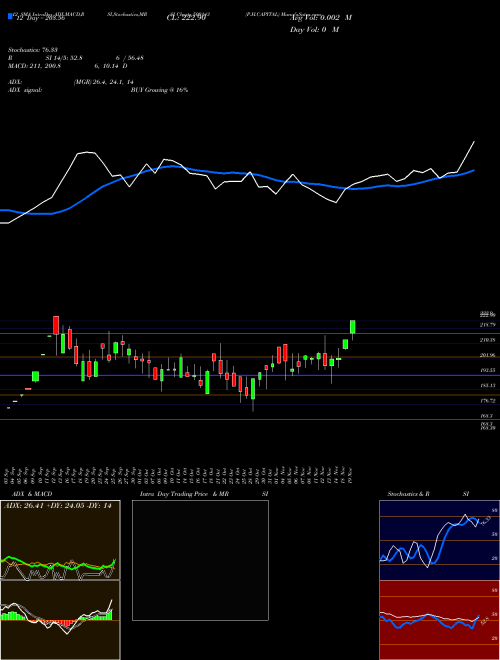Click the 'ADX signal:' label
The image size is (500, 660).
click(24, 90)
